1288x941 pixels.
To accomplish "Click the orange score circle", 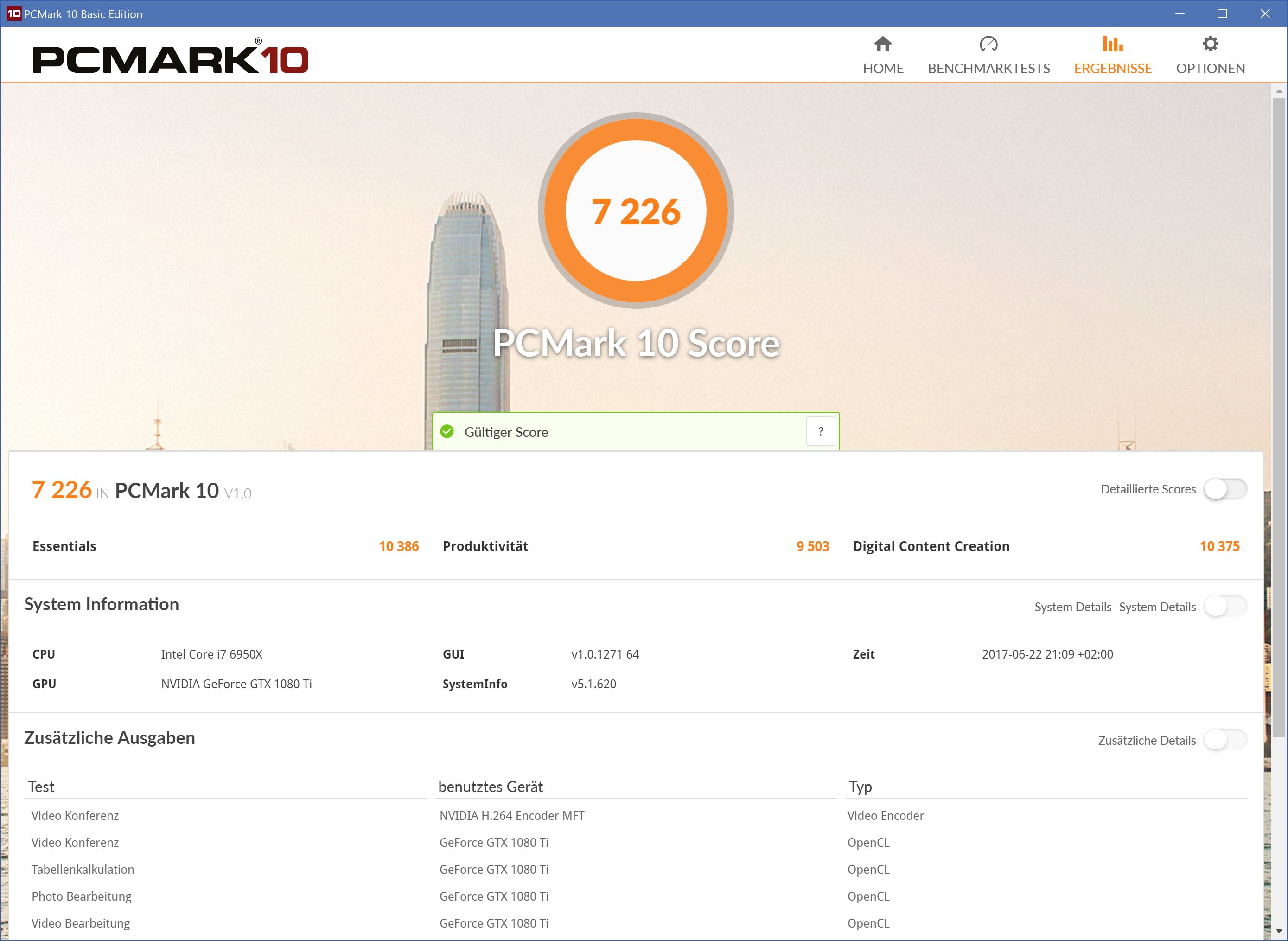I will 636,211.
